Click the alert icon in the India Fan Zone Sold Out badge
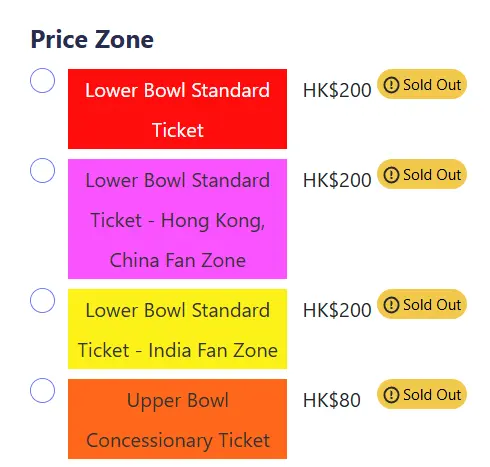The image size is (490, 467). point(391,305)
